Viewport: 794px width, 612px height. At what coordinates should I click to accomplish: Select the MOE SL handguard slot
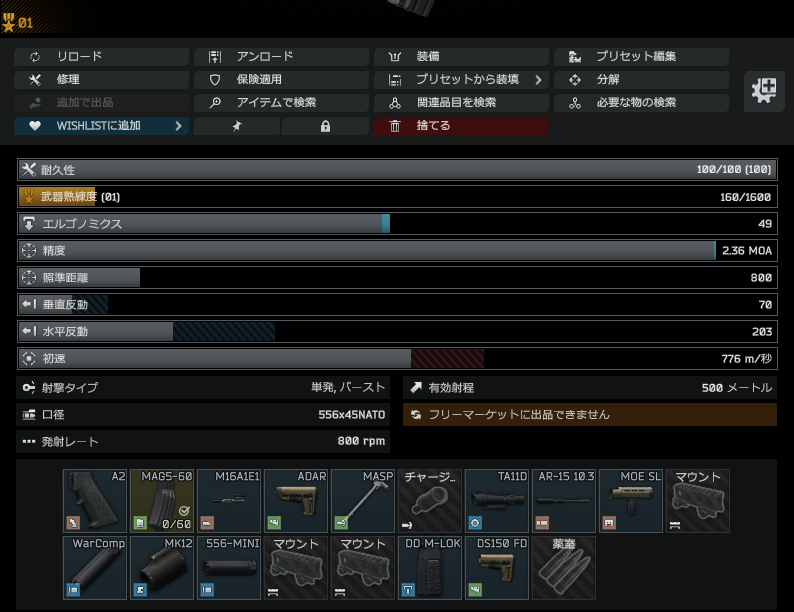631,501
